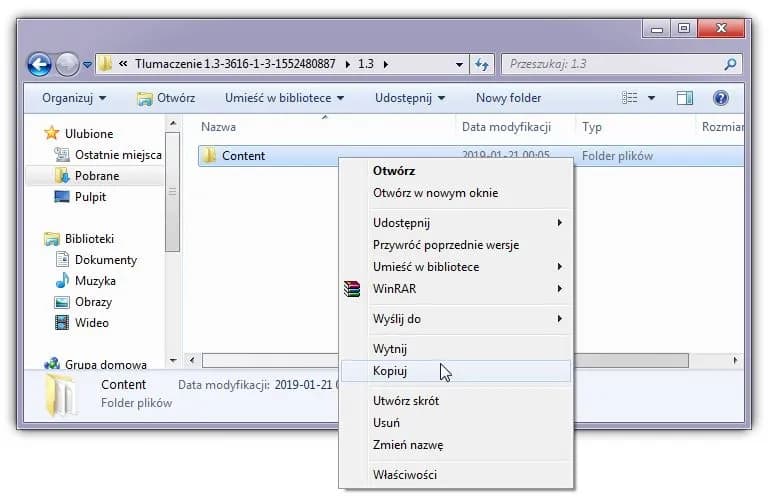Toggle the preview pane icon
The height and width of the screenshot is (502, 769).
click(x=685, y=98)
